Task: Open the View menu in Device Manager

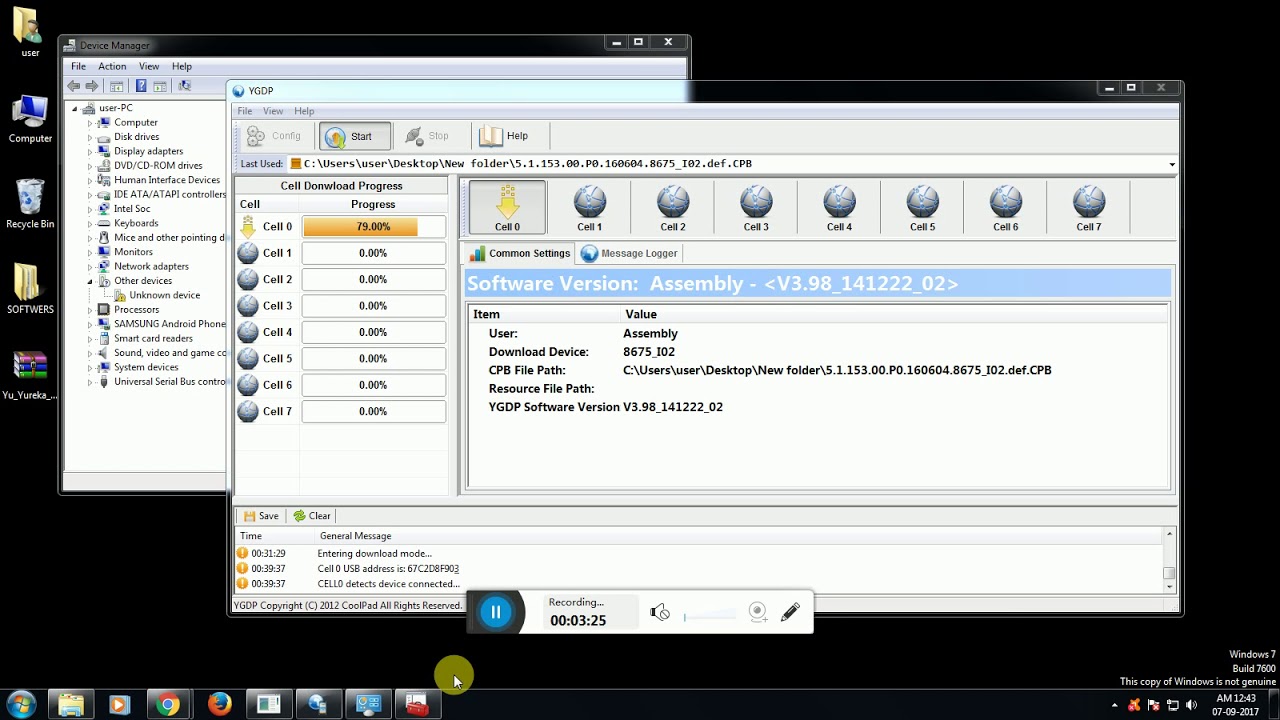Action: [x=149, y=66]
